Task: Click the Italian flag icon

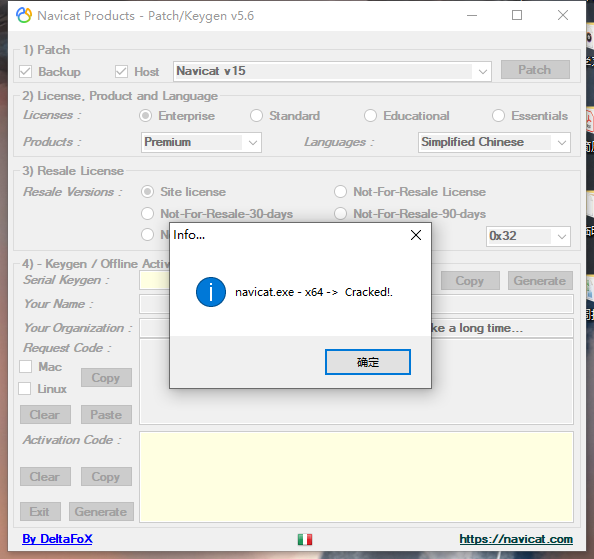Action: [x=305, y=539]
